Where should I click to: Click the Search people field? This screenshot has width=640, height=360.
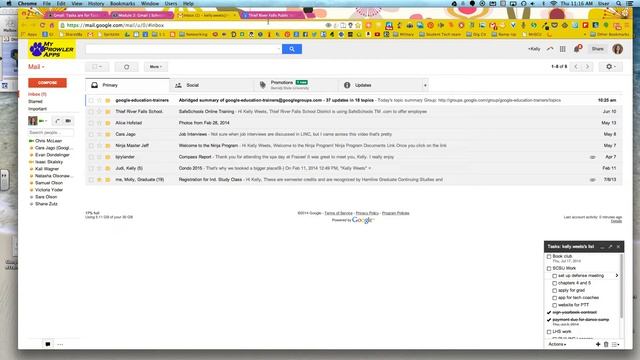coord(51,133)
